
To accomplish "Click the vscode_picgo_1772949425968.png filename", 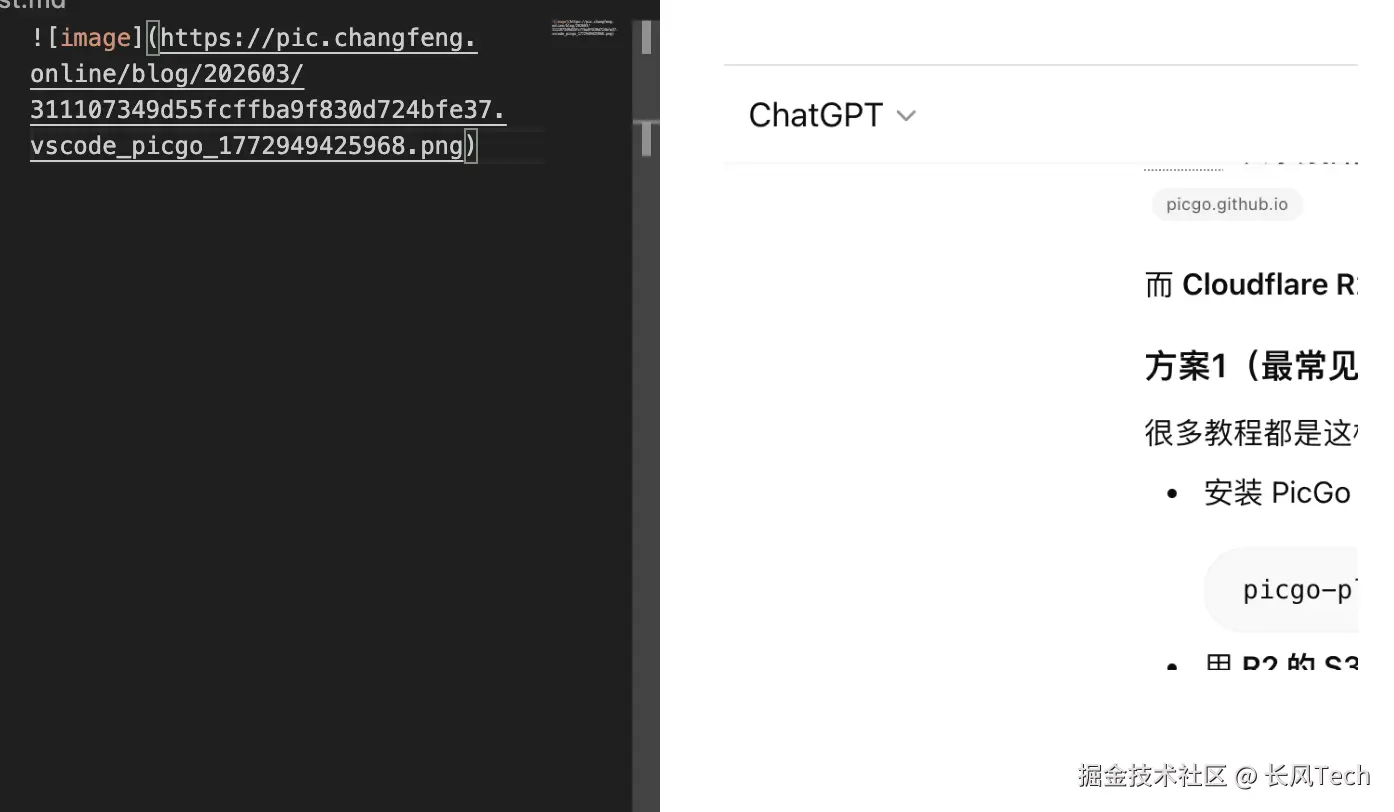I will (246, 146).
